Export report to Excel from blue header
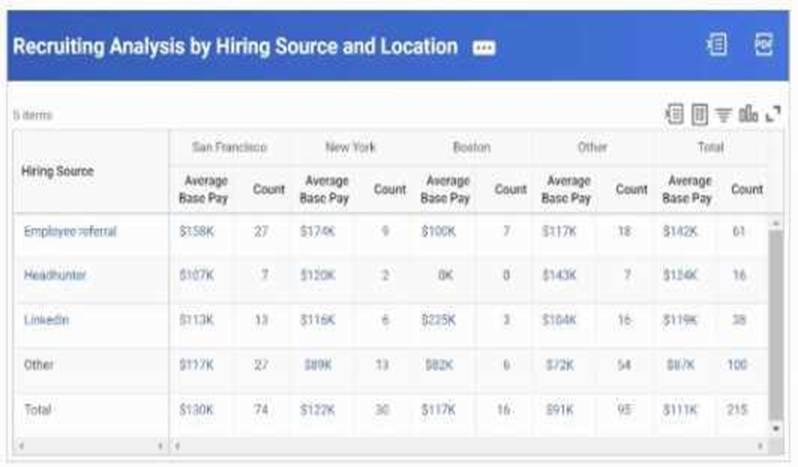Viewport: 798px width, 467px height. tap(717, 46)
